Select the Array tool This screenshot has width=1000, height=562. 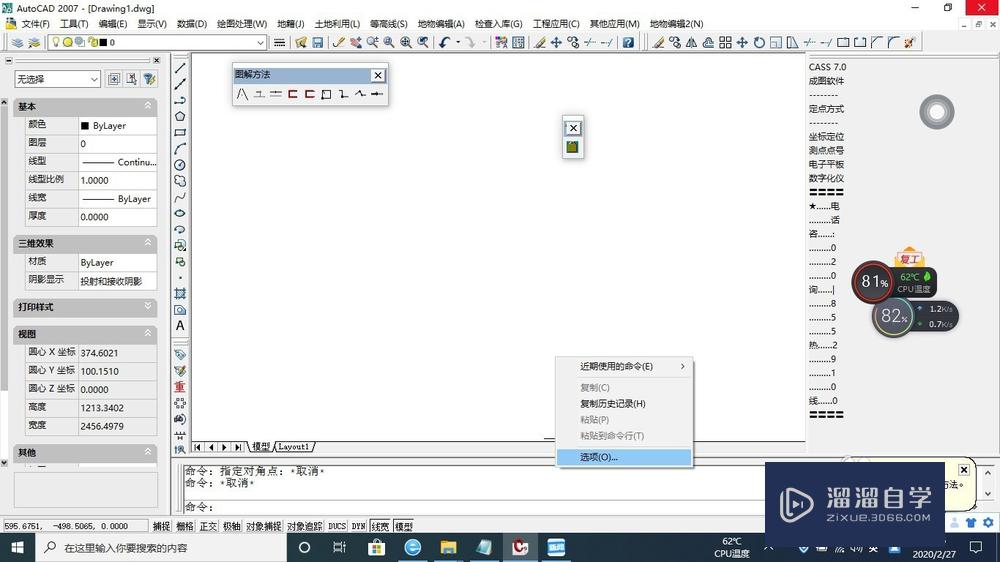[725, 42]
